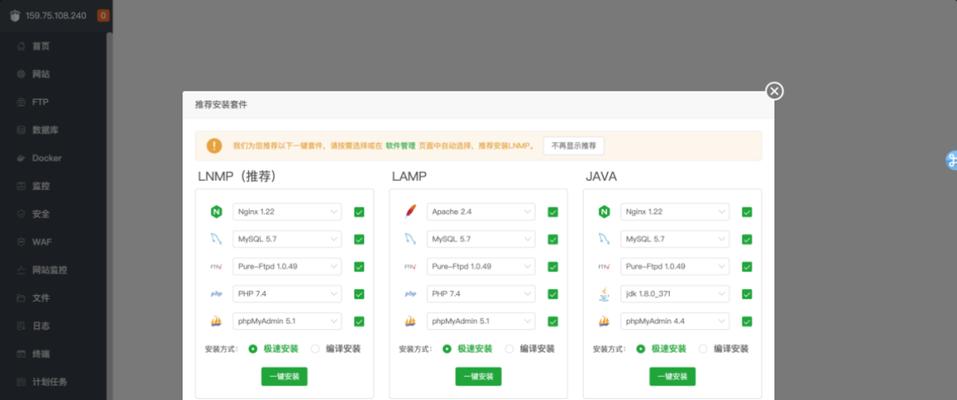This screenshot has height=400, width=957.
Task: Click the Pure-Ftpd icon in LAMP card
Action: point(410,267)
